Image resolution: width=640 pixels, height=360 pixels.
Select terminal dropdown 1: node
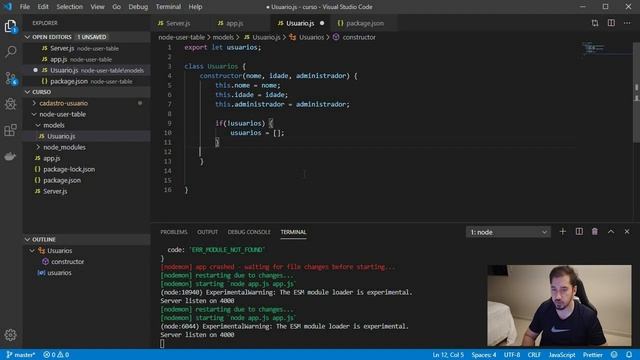coord(508,232)
